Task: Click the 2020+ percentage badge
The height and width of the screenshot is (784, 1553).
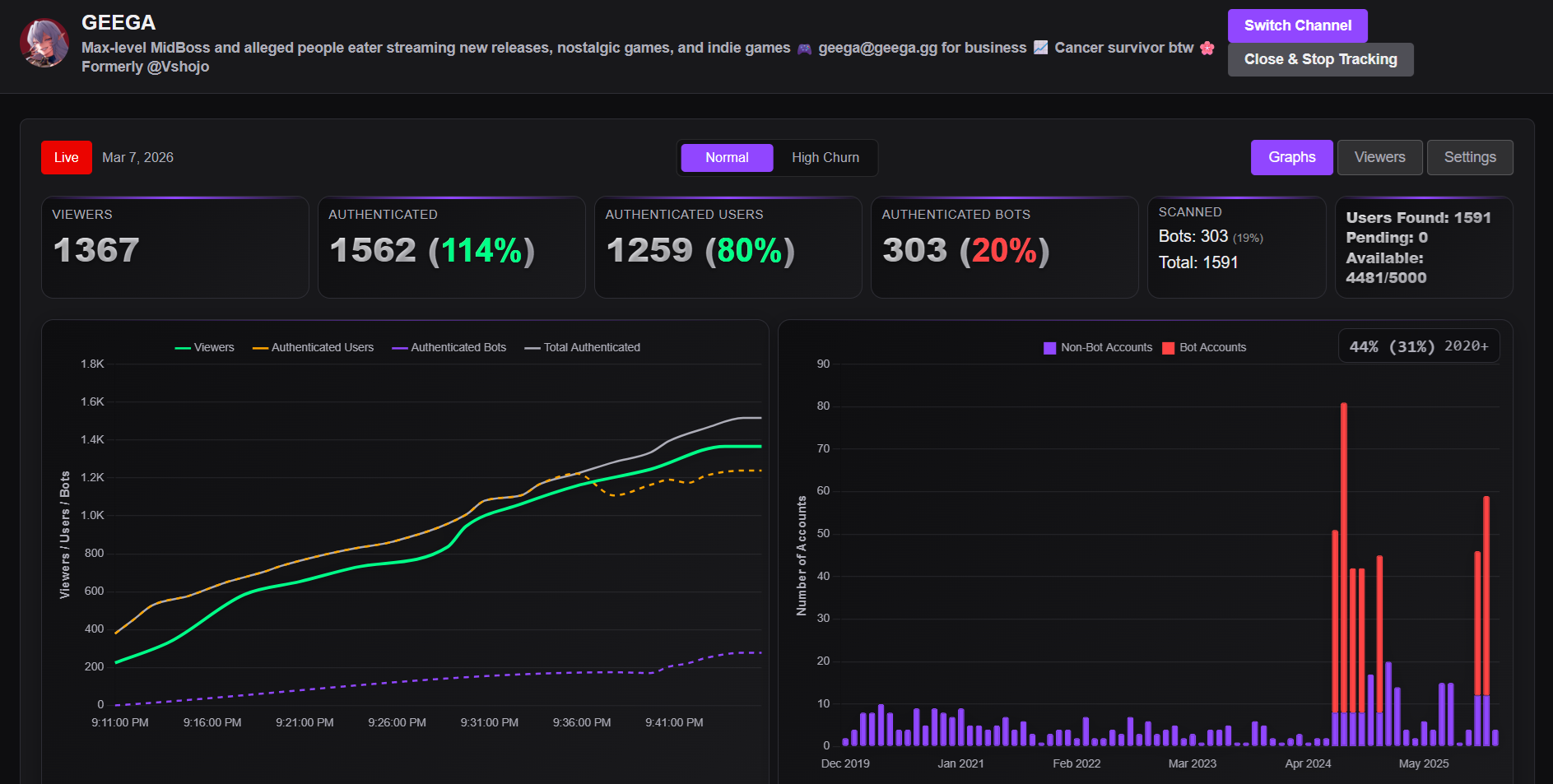Action: 1419,346
